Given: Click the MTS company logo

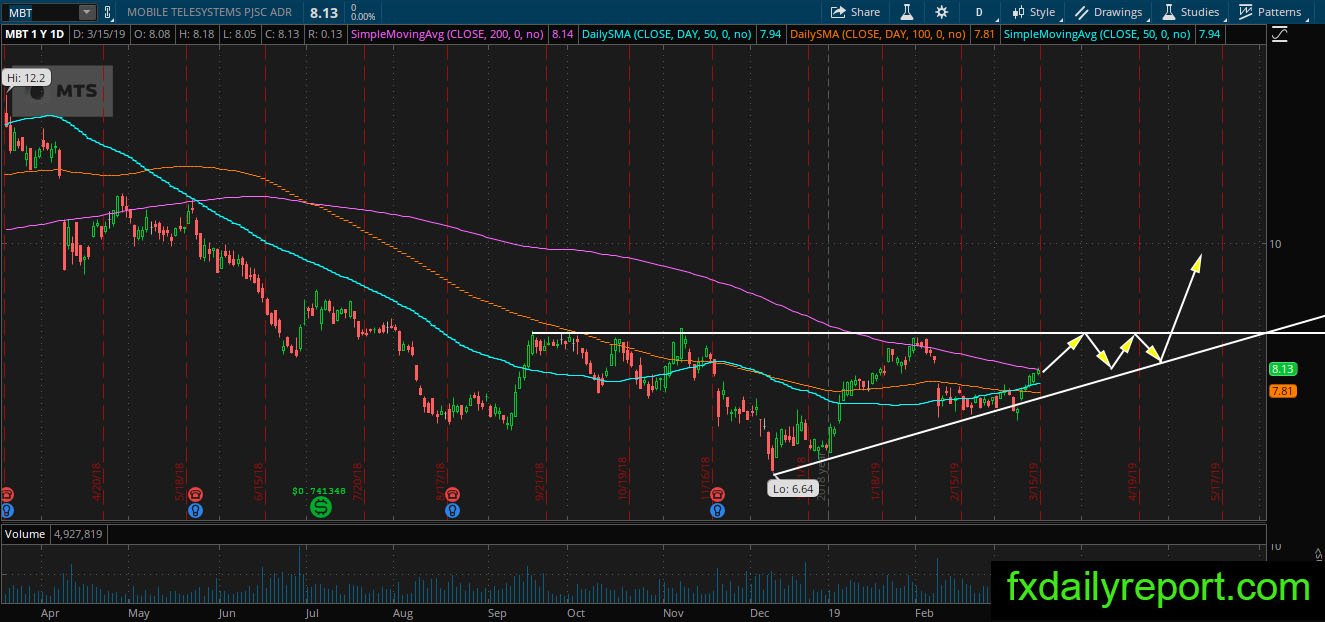Looking at the screenshot, I should click(62, 91).
